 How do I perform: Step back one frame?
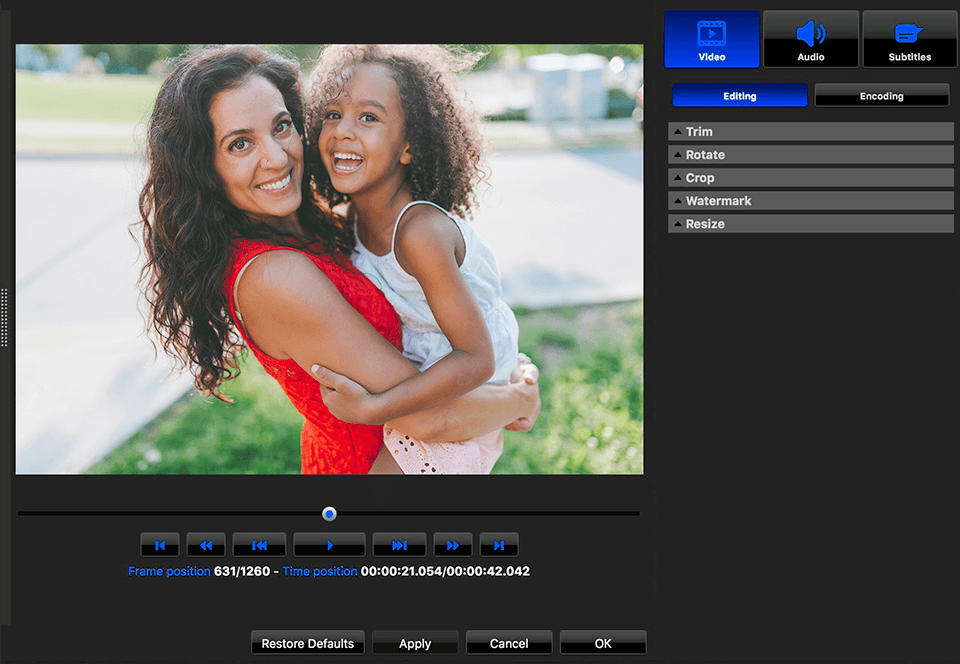pyautogui.click(x=259, y=544)
